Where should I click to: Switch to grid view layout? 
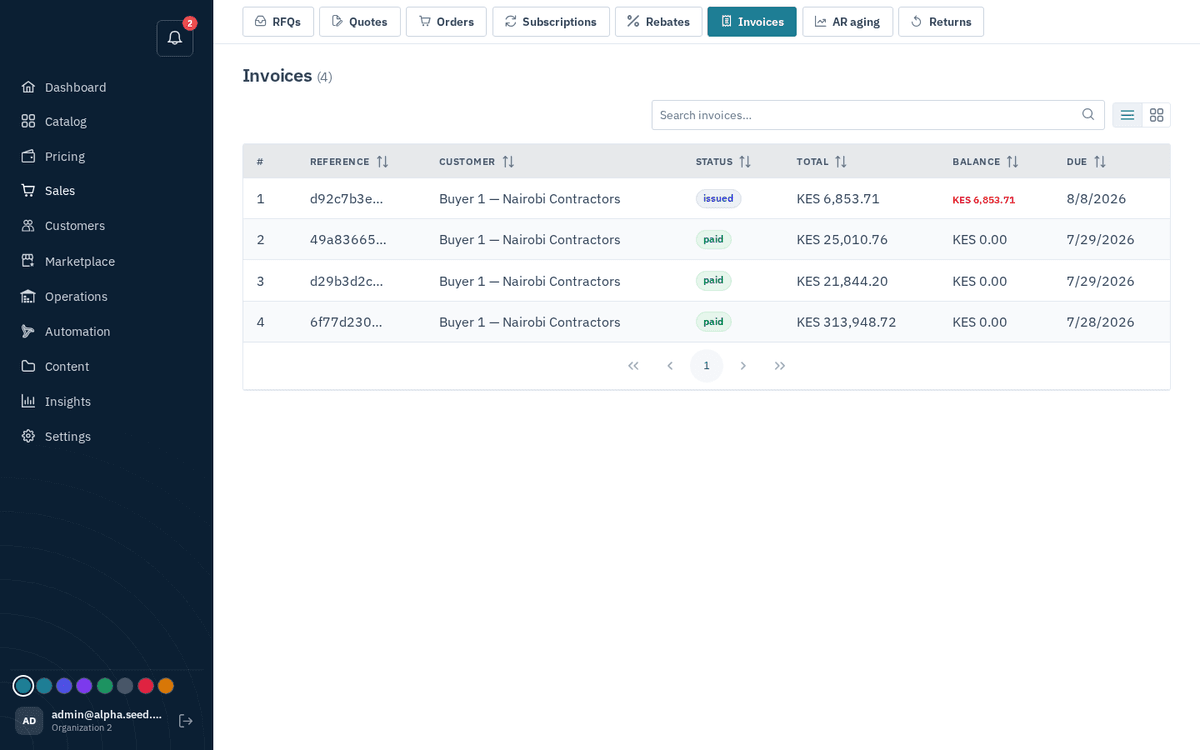point(1156,115)
